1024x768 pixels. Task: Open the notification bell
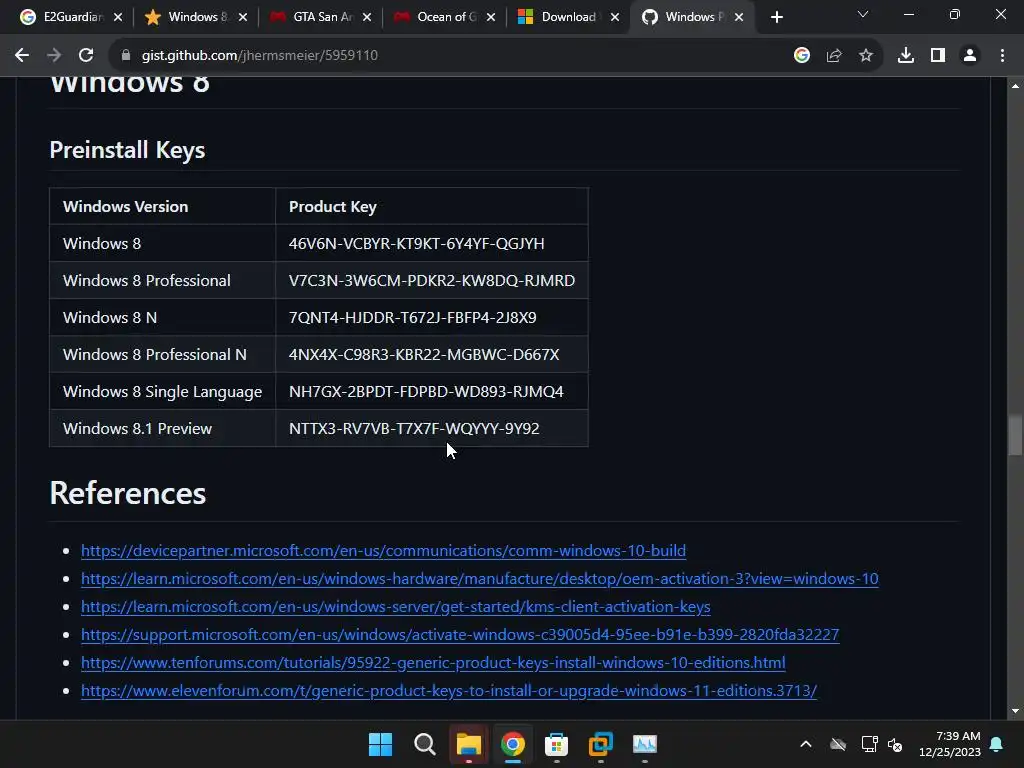point(997,744)
